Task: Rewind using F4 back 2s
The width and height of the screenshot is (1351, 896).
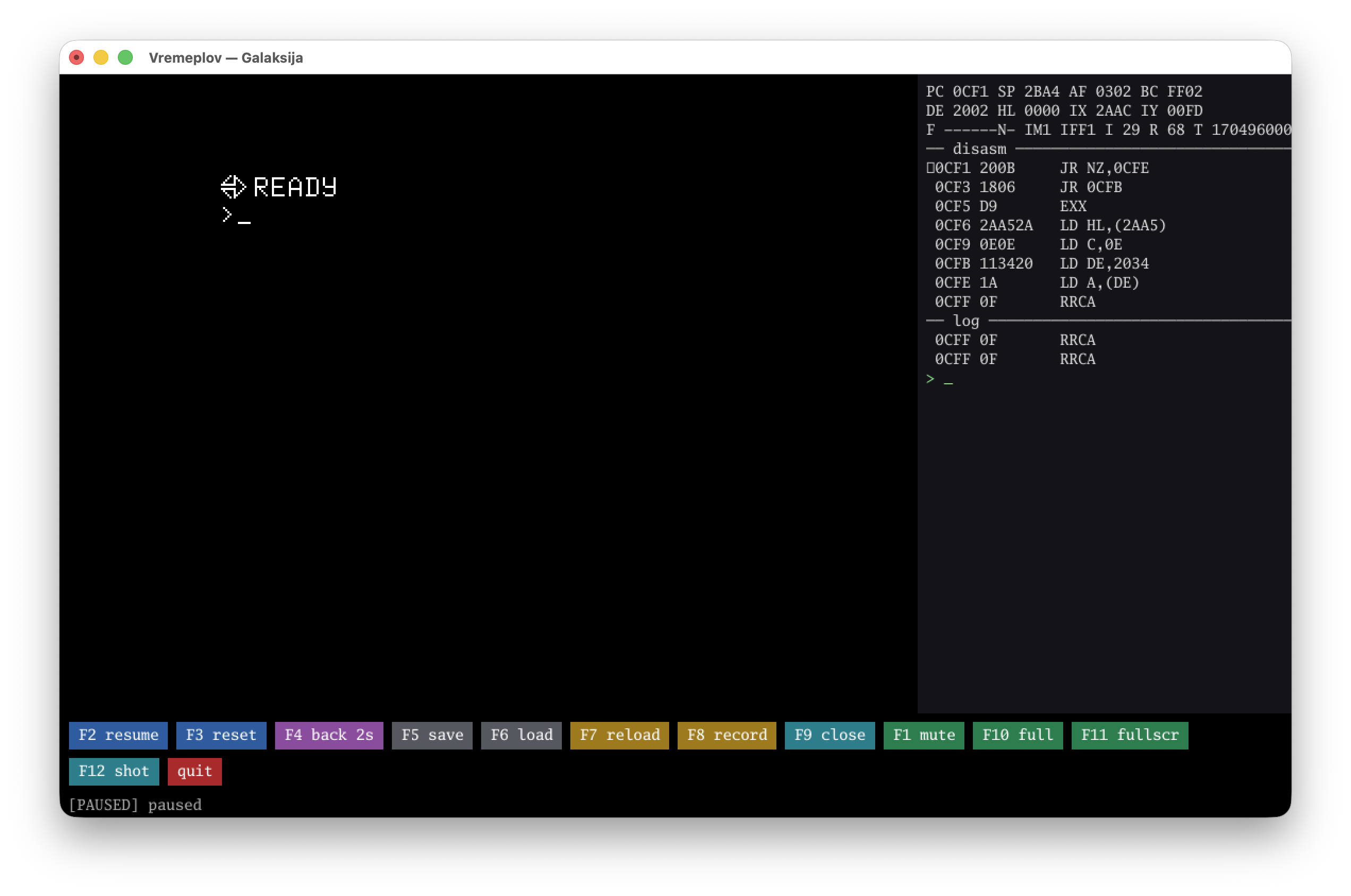Action: (329, 735)
